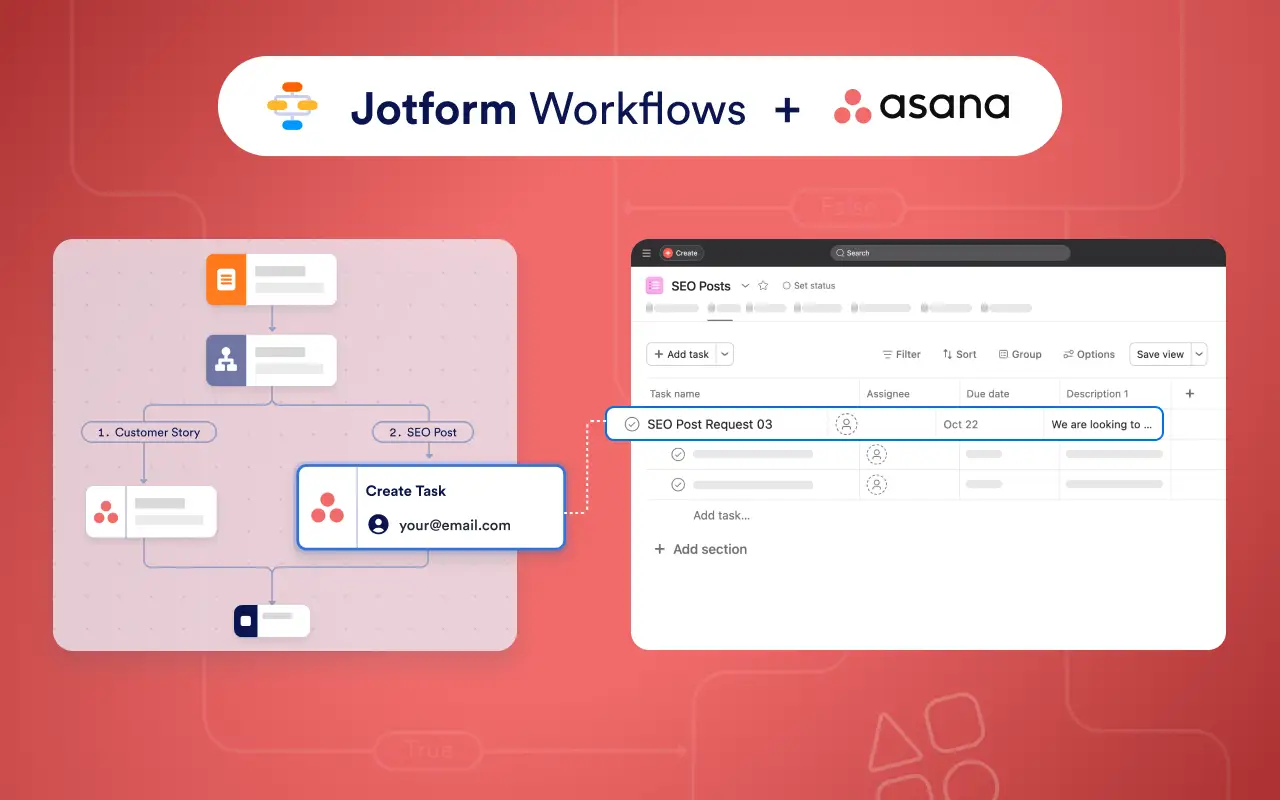Toggle completion circle of second task row
Viewport: 1280px width, 800px height.
point(678,454)
